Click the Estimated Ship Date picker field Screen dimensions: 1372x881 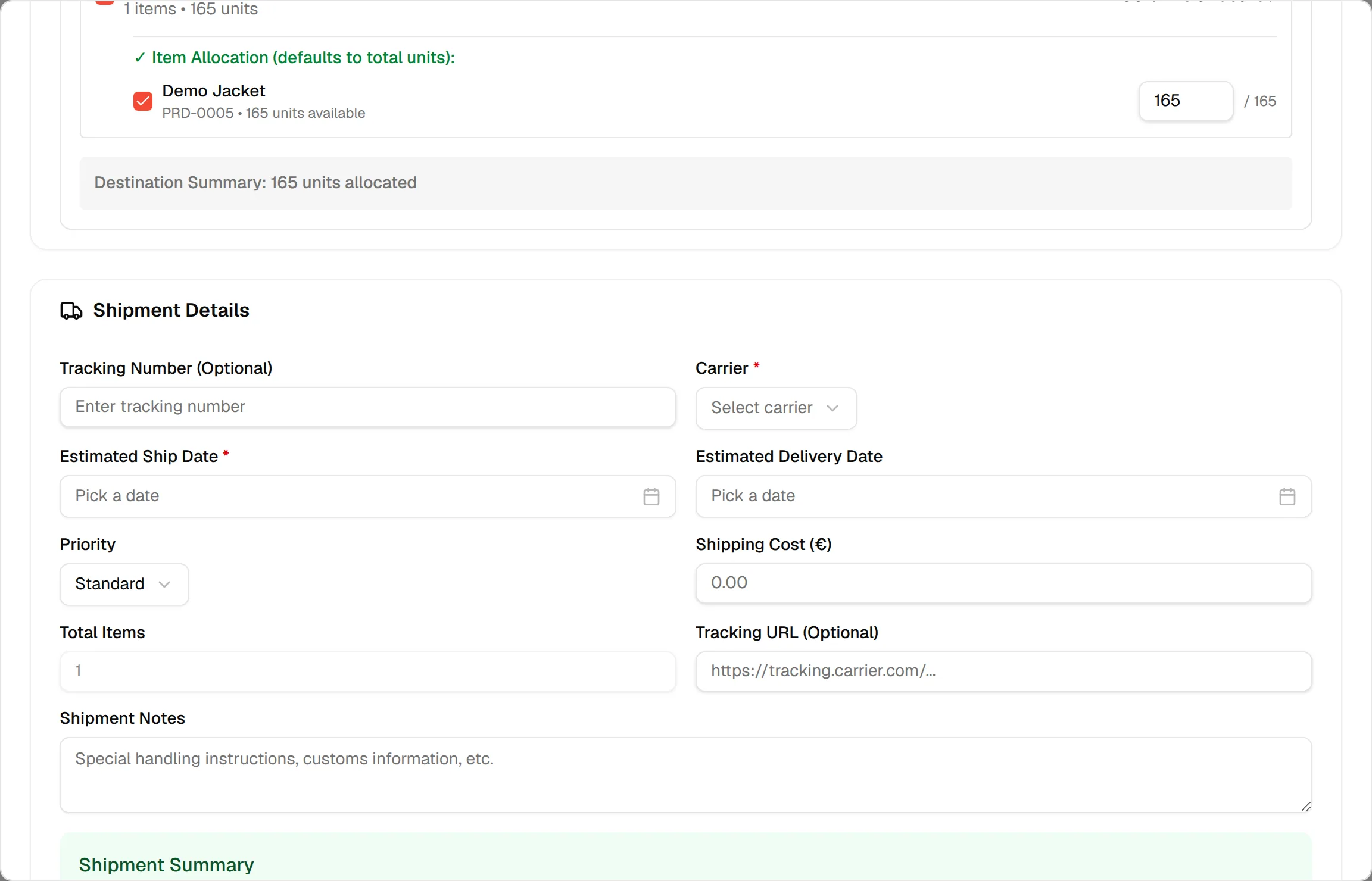pos(367,496)
